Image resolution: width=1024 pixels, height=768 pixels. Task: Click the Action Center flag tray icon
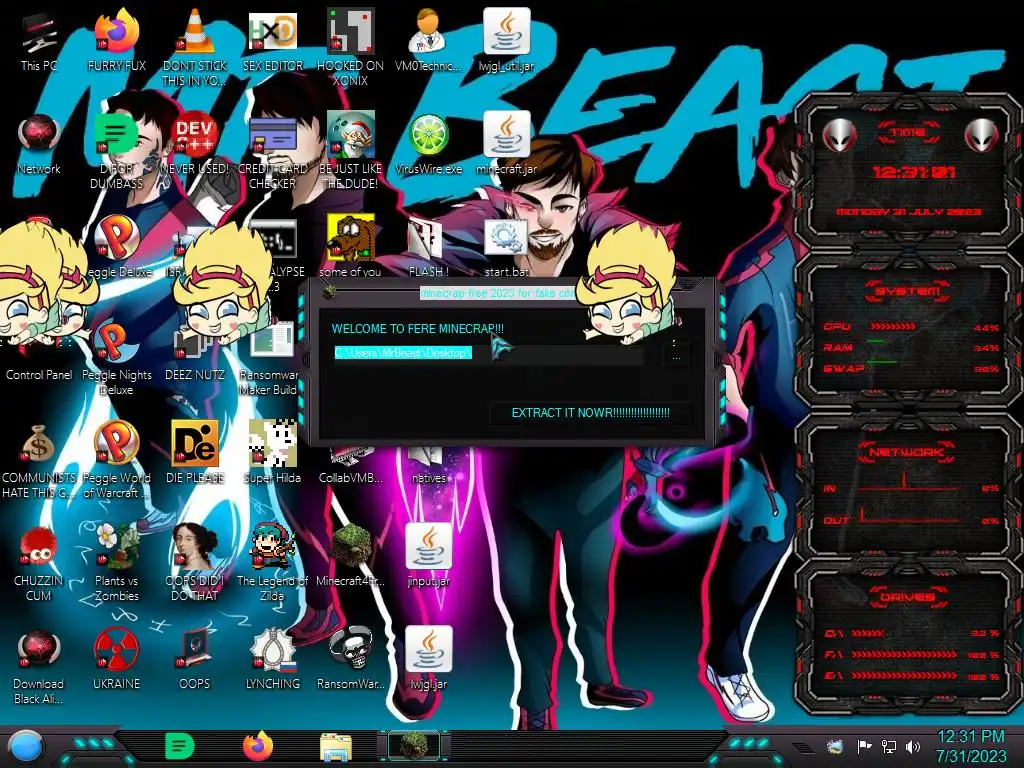click(x=865, y=746)
